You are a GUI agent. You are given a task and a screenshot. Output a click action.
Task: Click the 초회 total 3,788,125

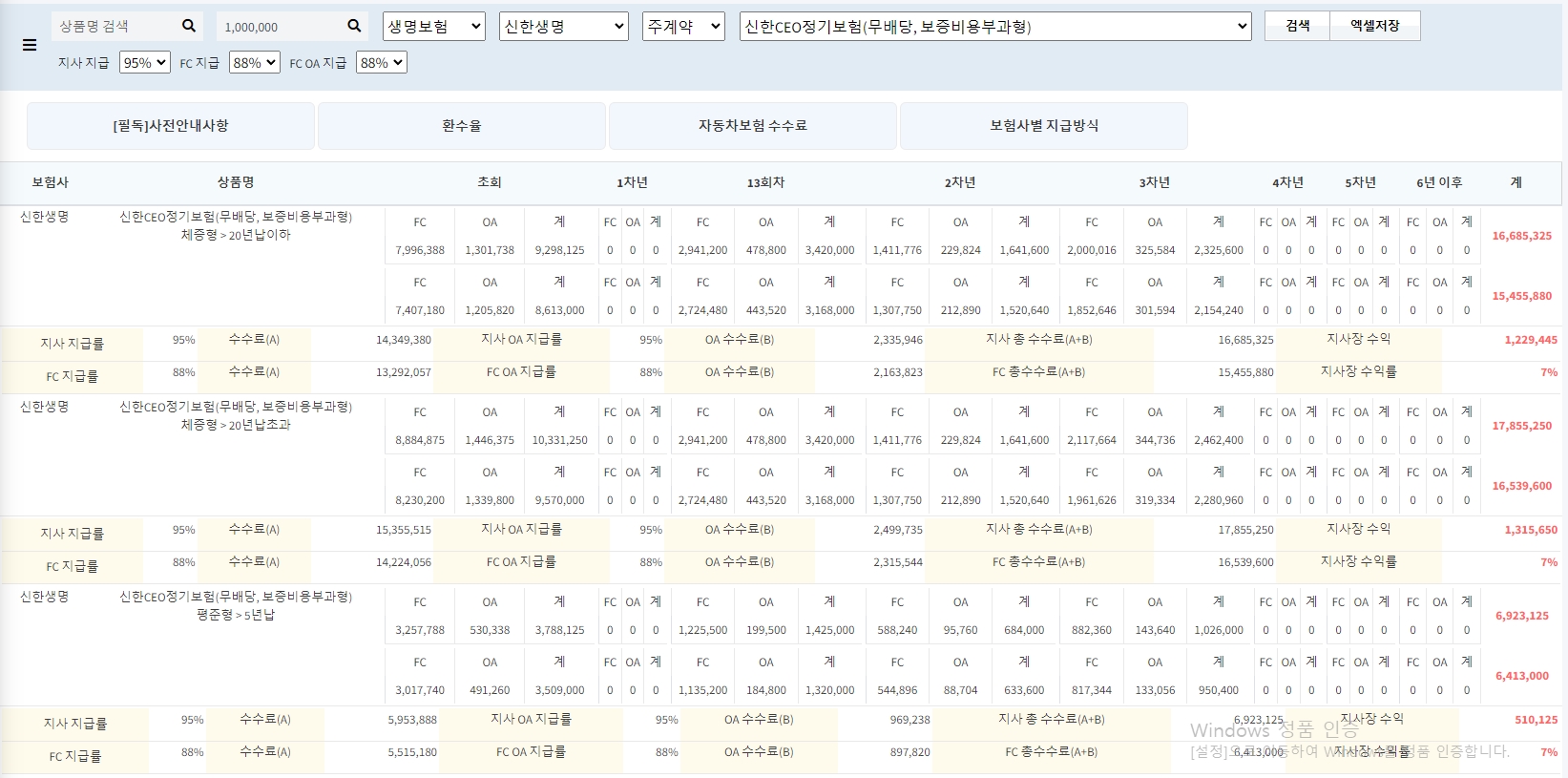coord(559,630)
